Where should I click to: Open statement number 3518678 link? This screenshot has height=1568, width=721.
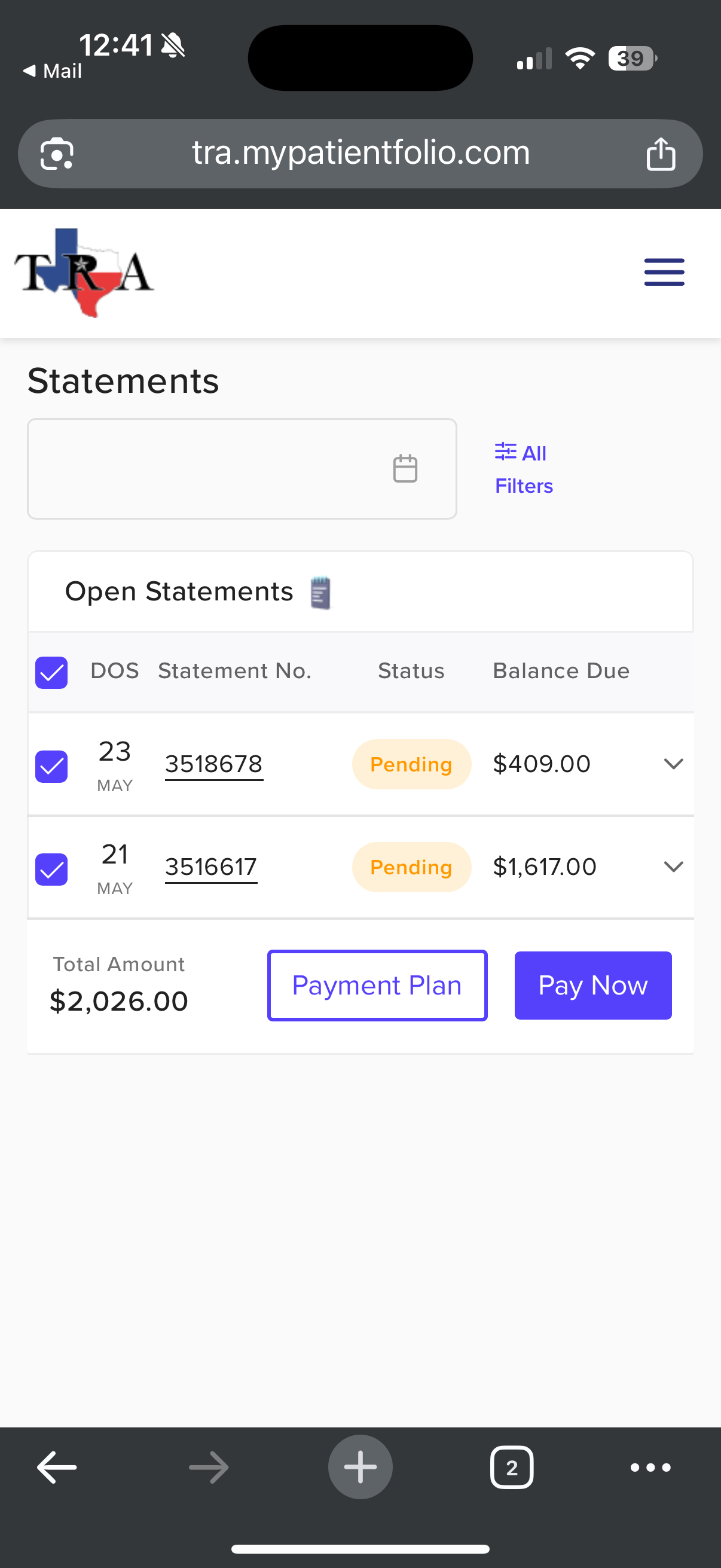coord(213,764)
